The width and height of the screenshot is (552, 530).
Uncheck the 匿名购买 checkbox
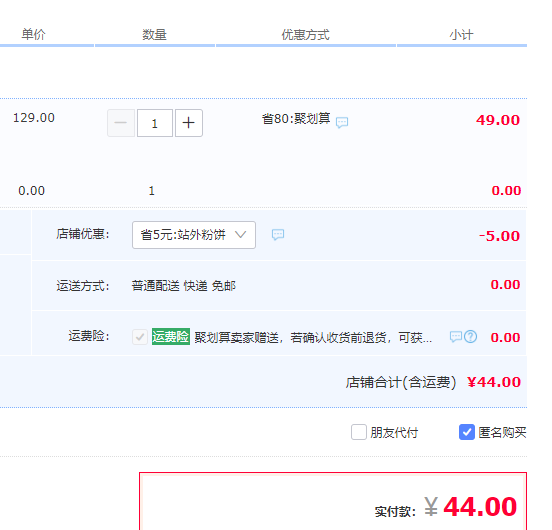(467, 432)
